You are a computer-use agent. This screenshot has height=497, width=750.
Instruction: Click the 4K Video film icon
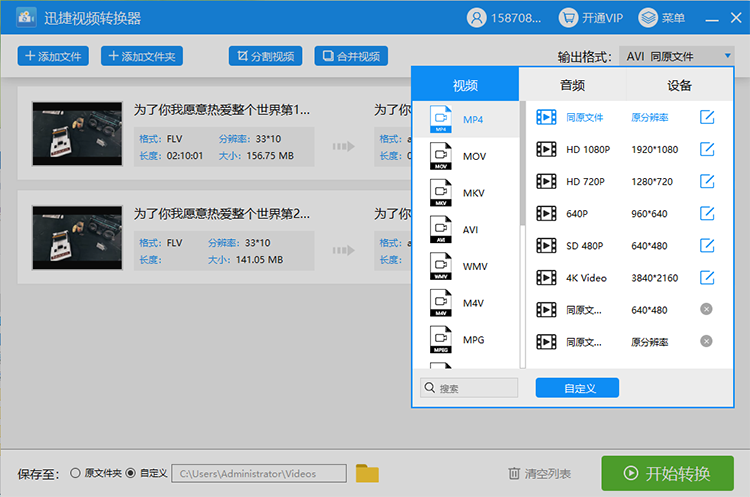click(546, 277)
